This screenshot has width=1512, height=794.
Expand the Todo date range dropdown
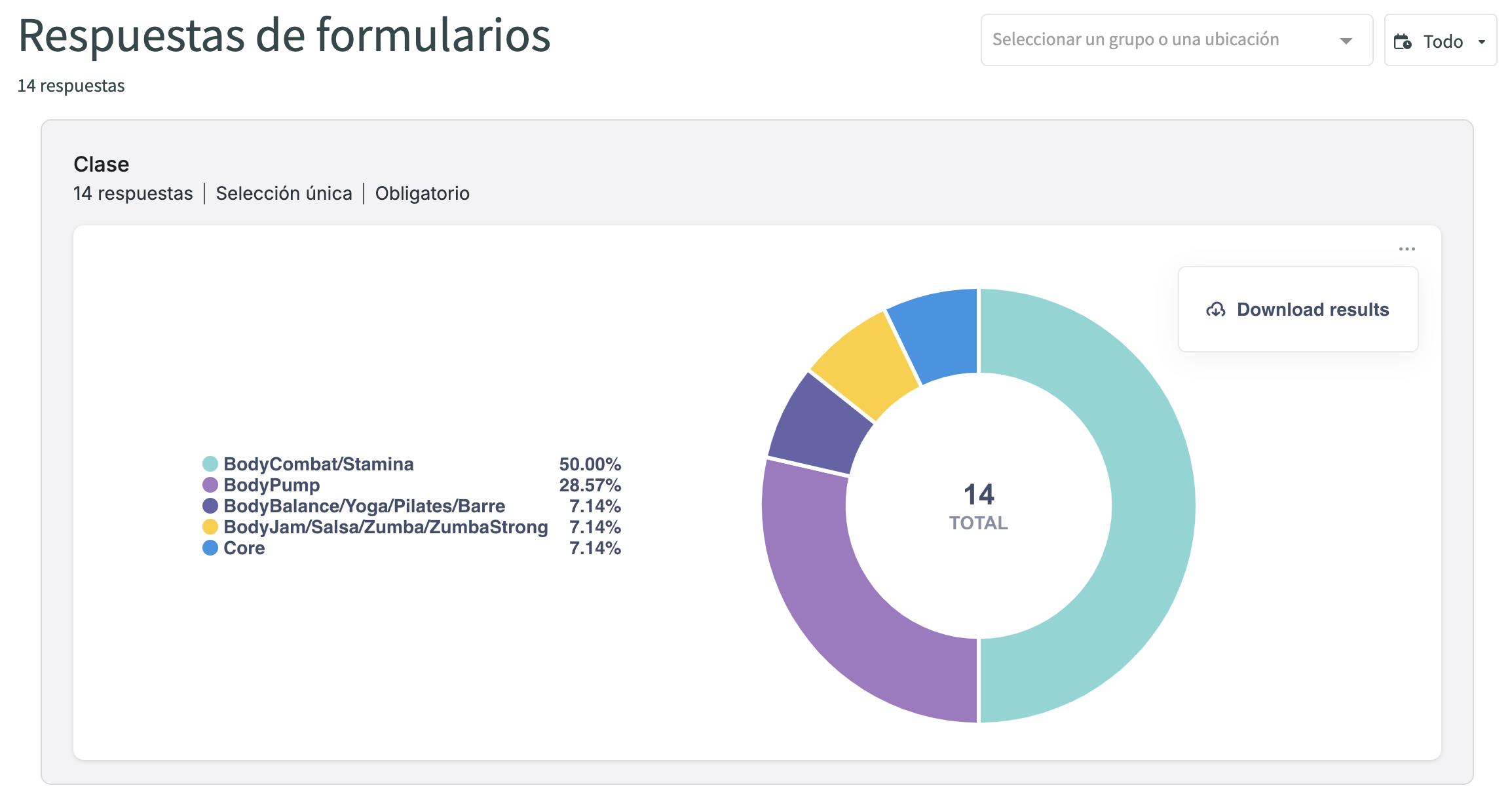(1440, 41)
